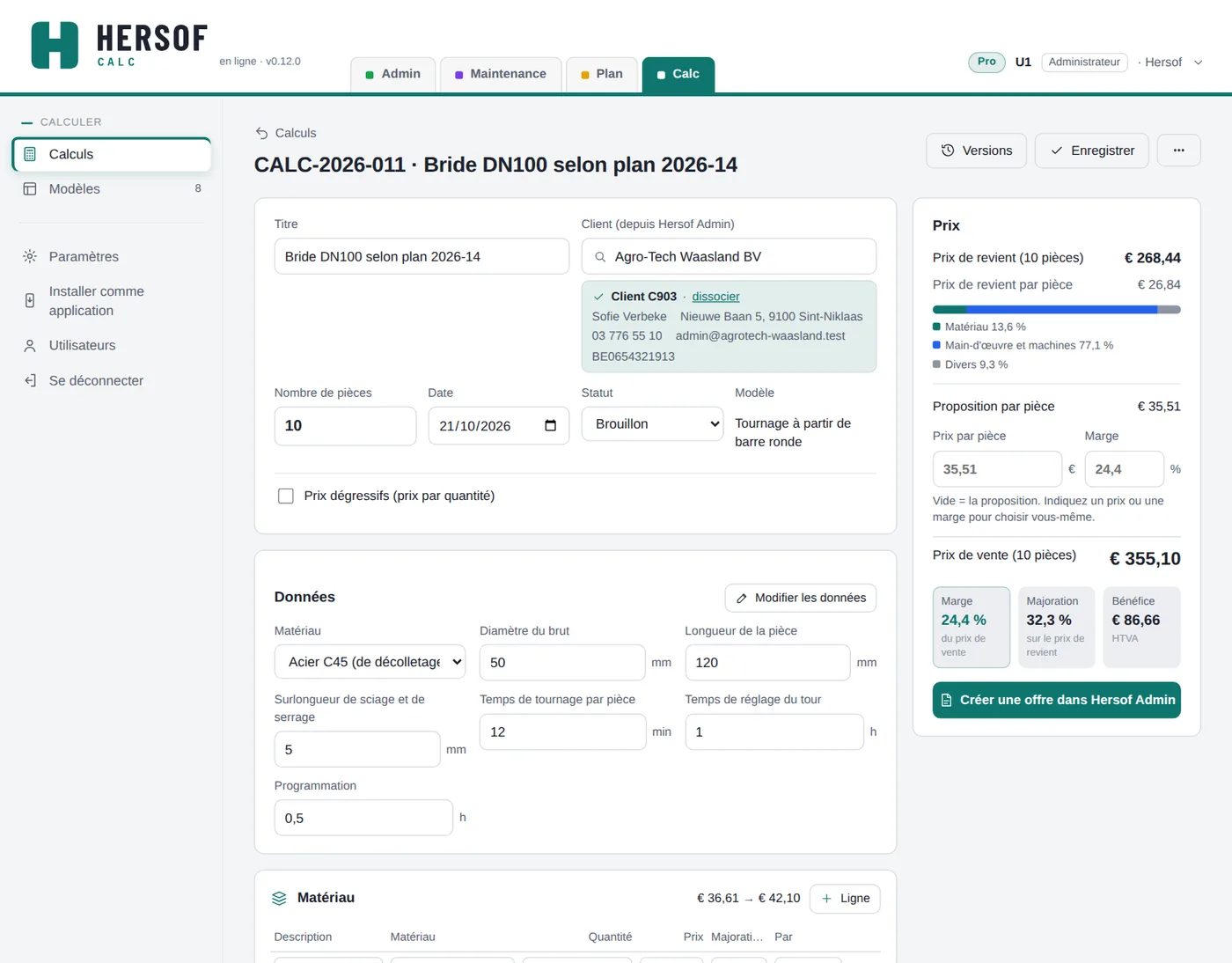Viewport: 1232px width, 963px height.
Task: Click Créer une offre dans Hersof Admin
Action: pyautogui.click(x=1056, y=700)
